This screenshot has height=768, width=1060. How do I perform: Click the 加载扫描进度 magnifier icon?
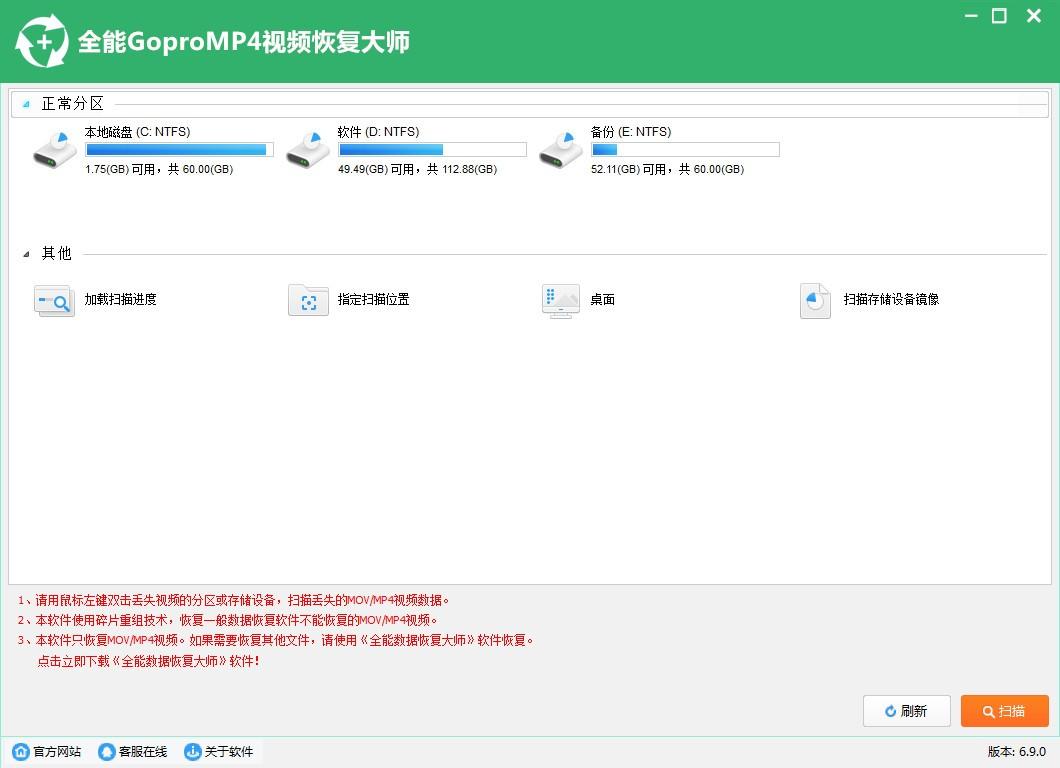tap(54, 301)
